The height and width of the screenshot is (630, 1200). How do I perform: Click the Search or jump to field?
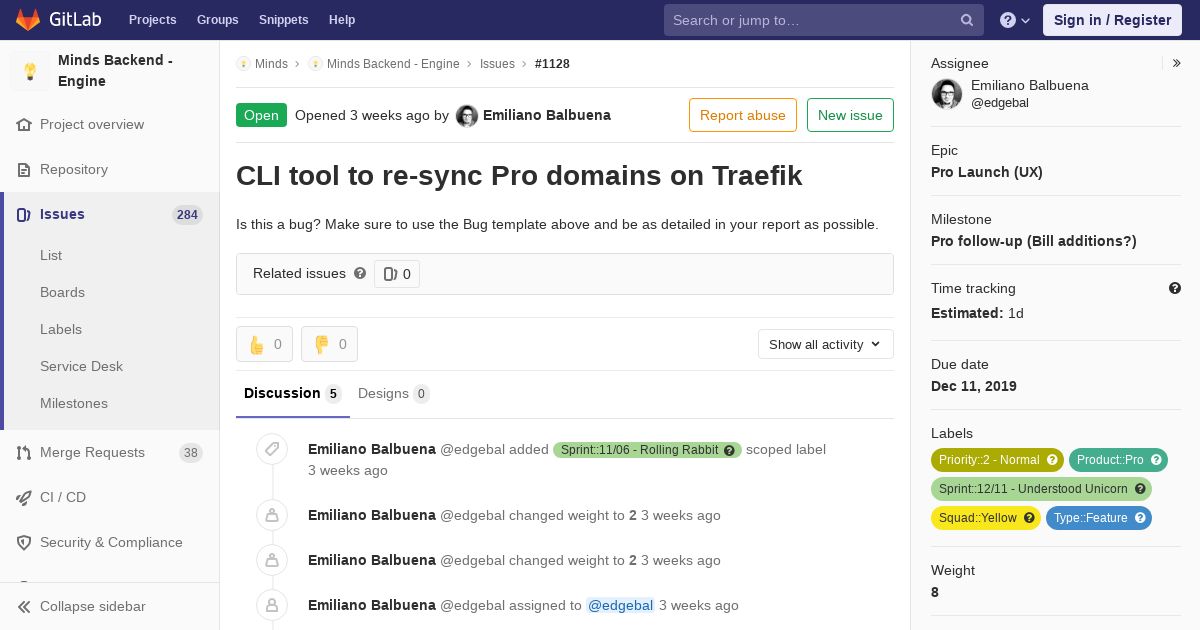pyautogui.click(x=812, y=20)
